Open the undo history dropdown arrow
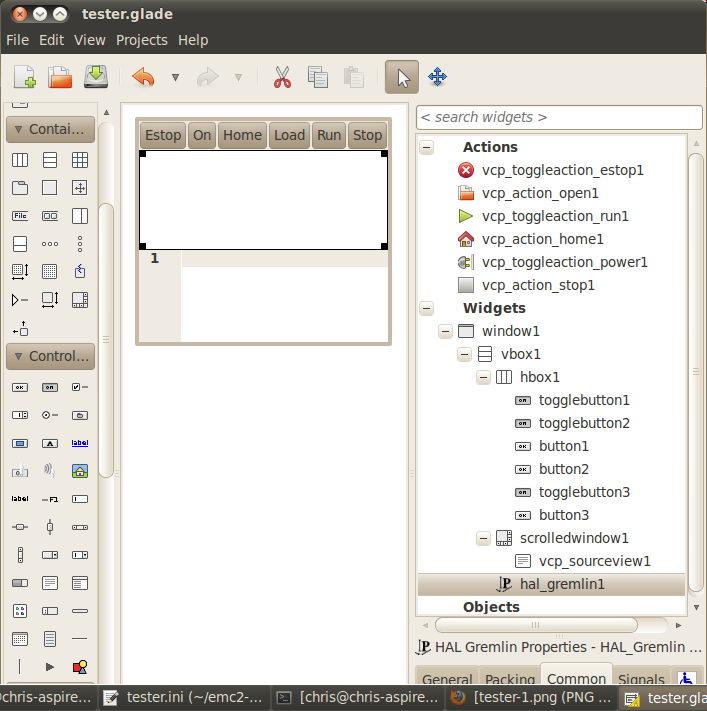Image resolution: width=707 pixels, height=711 pixels. 175,77
